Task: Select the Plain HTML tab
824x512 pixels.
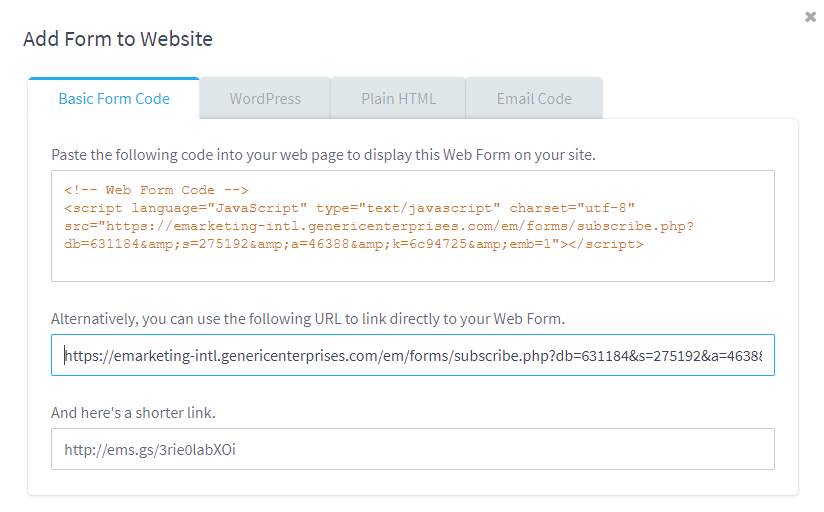Action: pos(398,98)
